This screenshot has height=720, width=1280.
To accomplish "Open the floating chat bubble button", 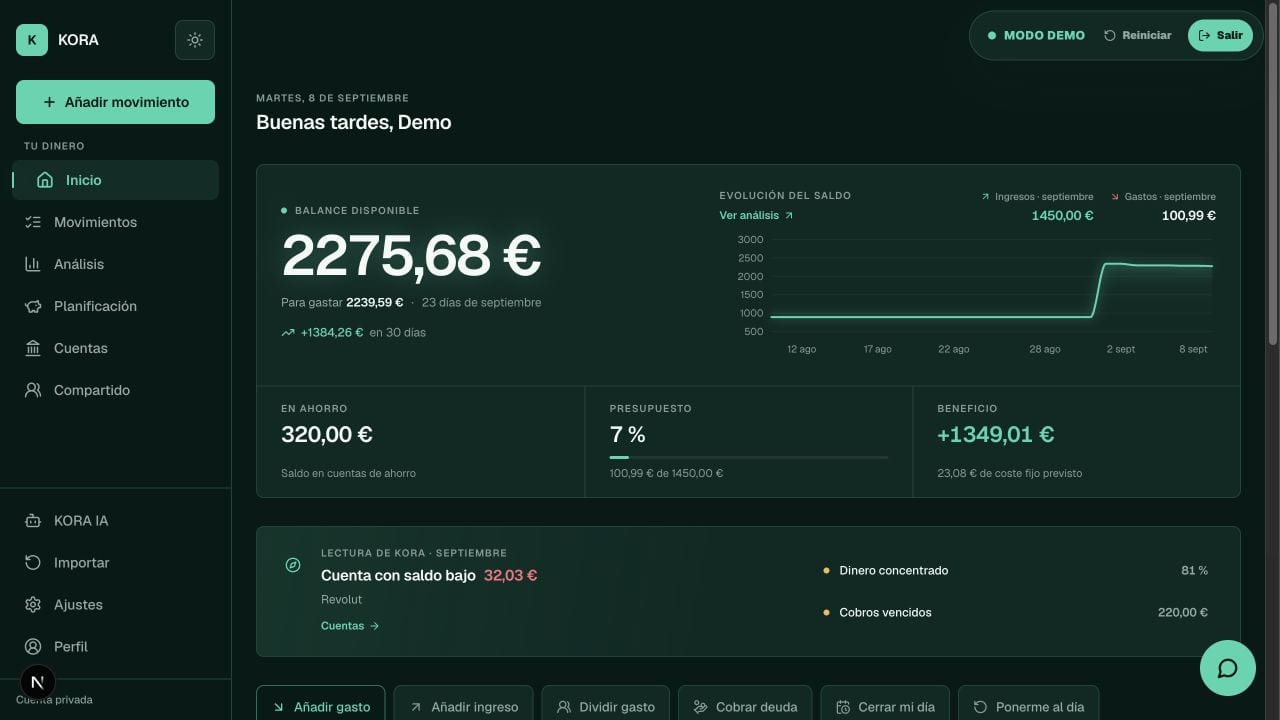I will pos(1228,668).
